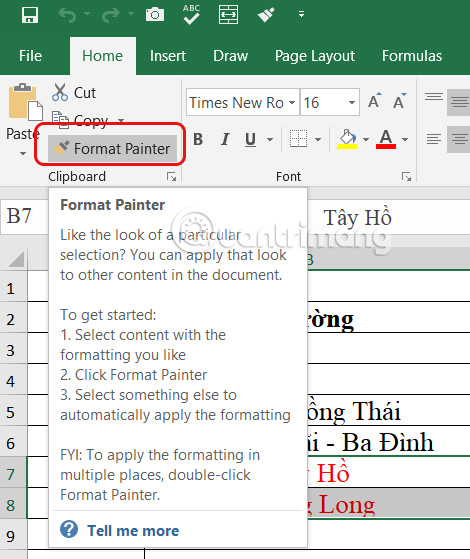Screen dimensions: 470x559
Task: Click the table layout icon in quick access toolbar
Action: (229, 14)
